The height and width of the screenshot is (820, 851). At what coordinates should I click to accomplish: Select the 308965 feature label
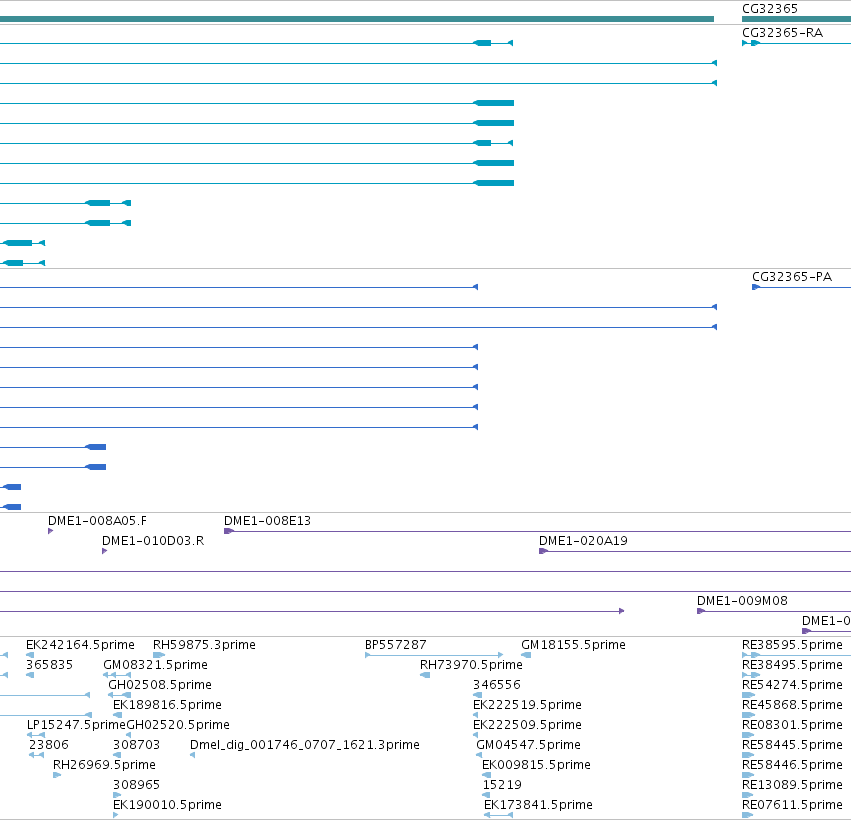[x=136, y=785]
